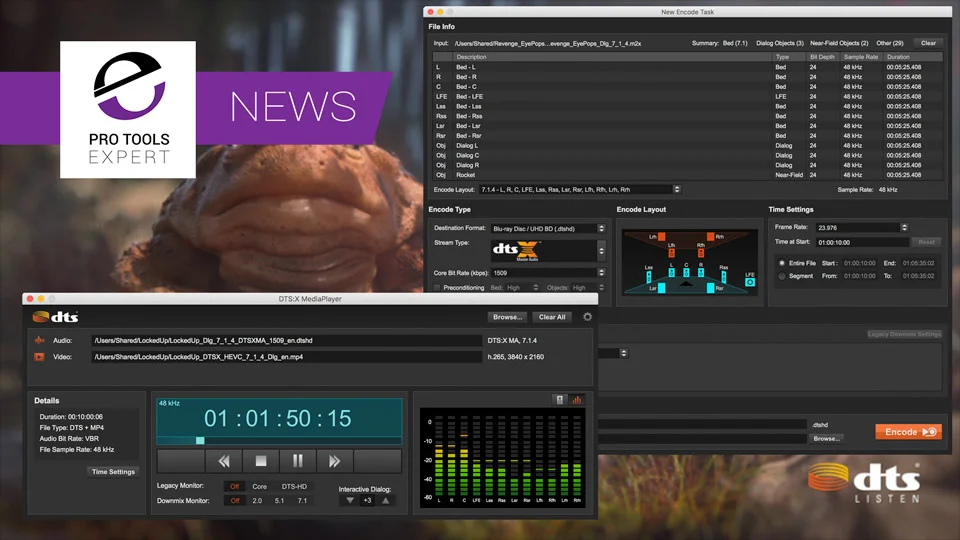
Task: Select large orange left height speaker
Action: point(662,236)
